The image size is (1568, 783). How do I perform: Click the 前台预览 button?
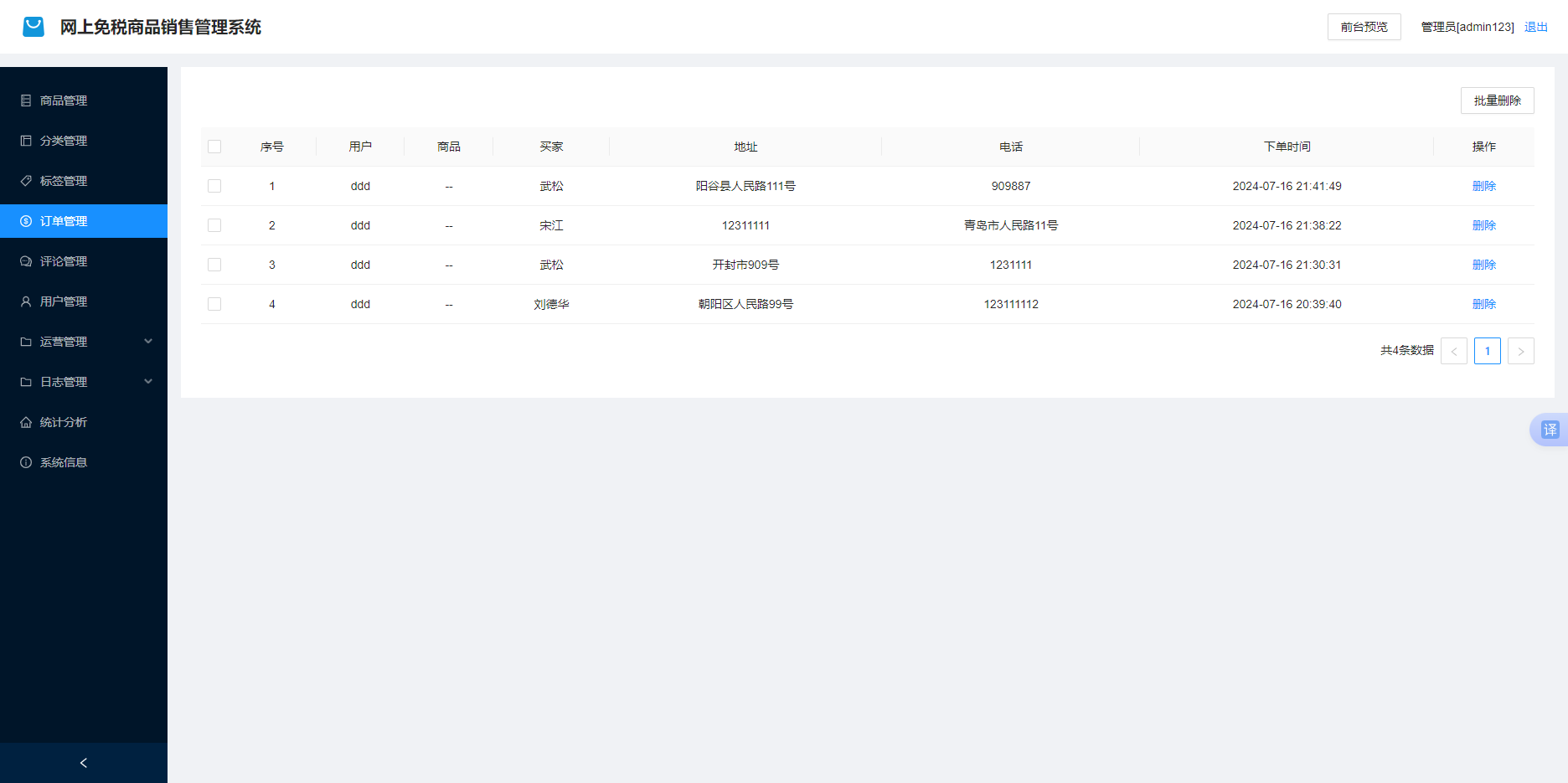click(x=1364, y=27)
